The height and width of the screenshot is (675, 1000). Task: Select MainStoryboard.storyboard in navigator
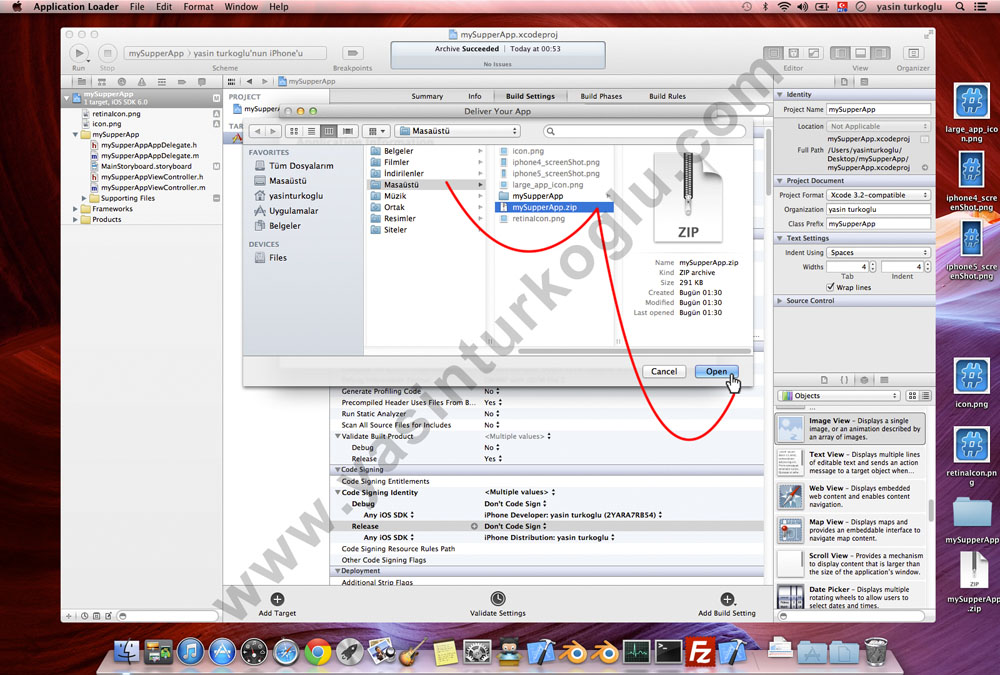[146, 166]
